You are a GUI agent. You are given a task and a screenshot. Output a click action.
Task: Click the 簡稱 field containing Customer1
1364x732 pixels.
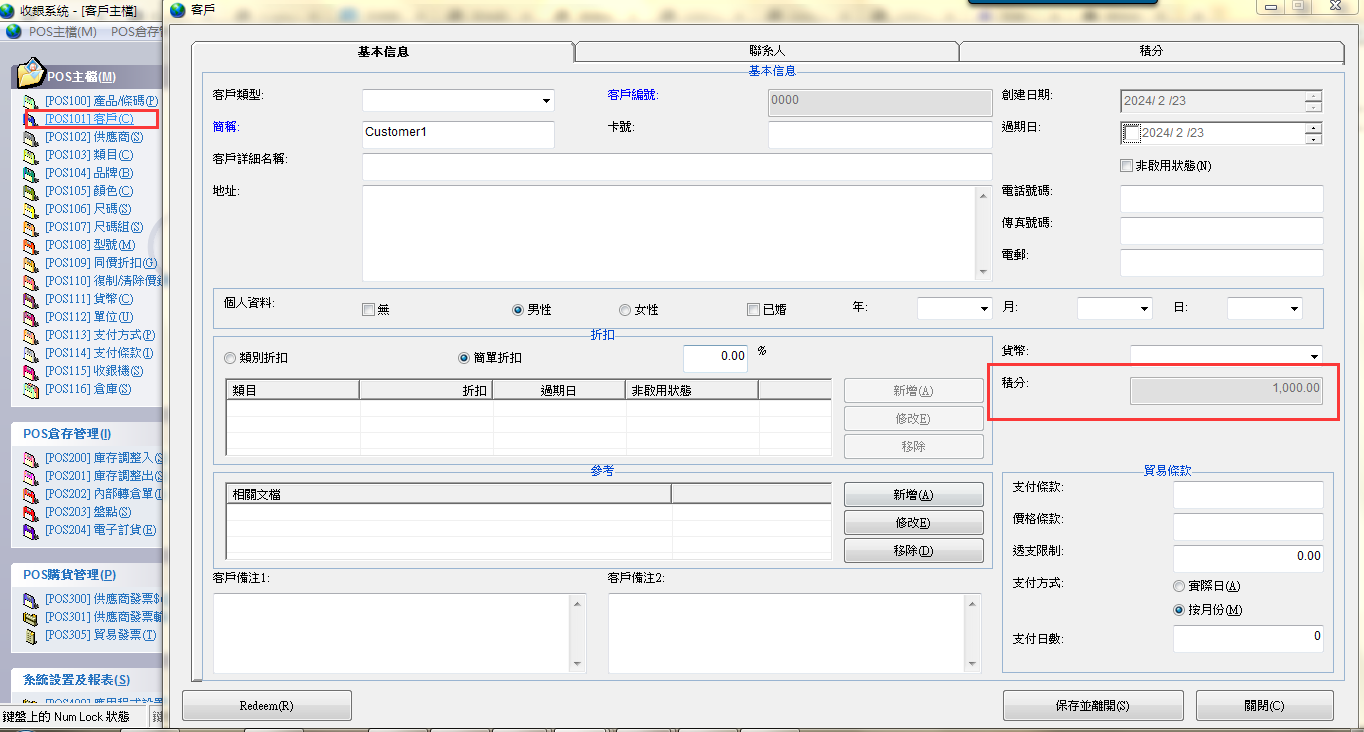tap(458, 134)
